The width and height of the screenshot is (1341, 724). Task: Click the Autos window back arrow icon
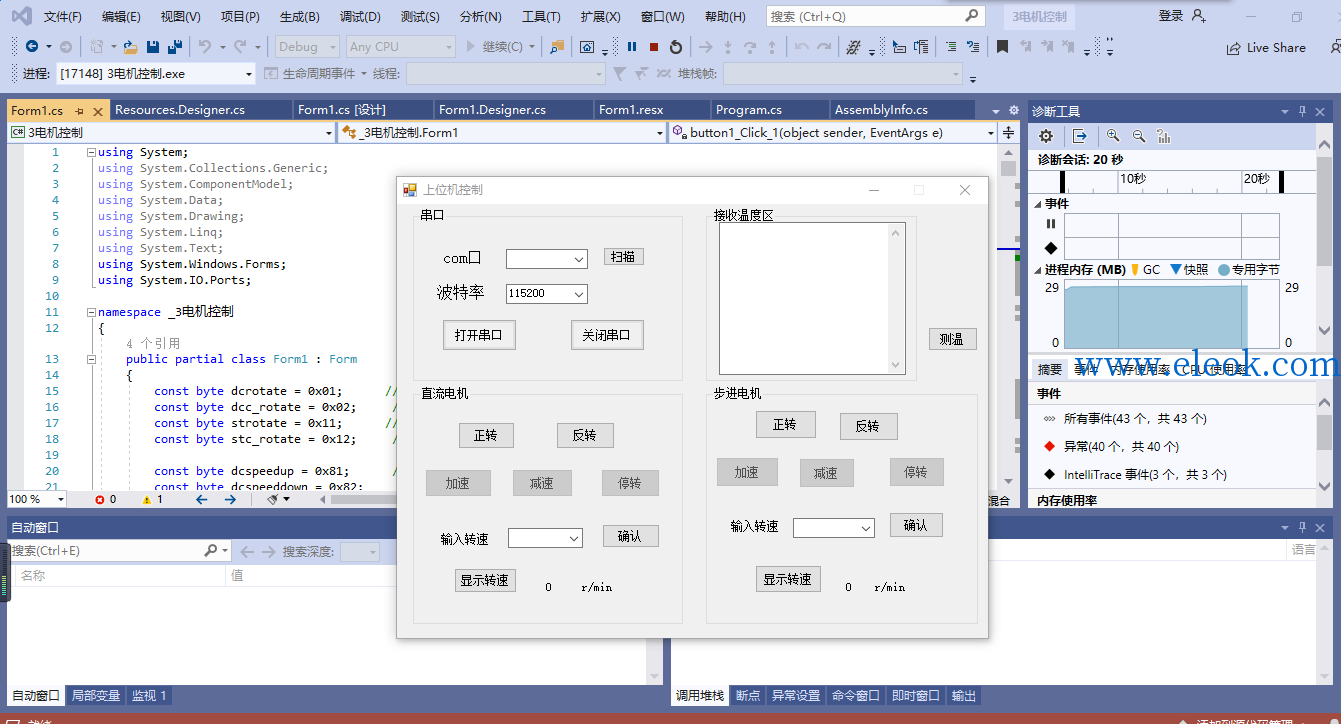(248, 551)
